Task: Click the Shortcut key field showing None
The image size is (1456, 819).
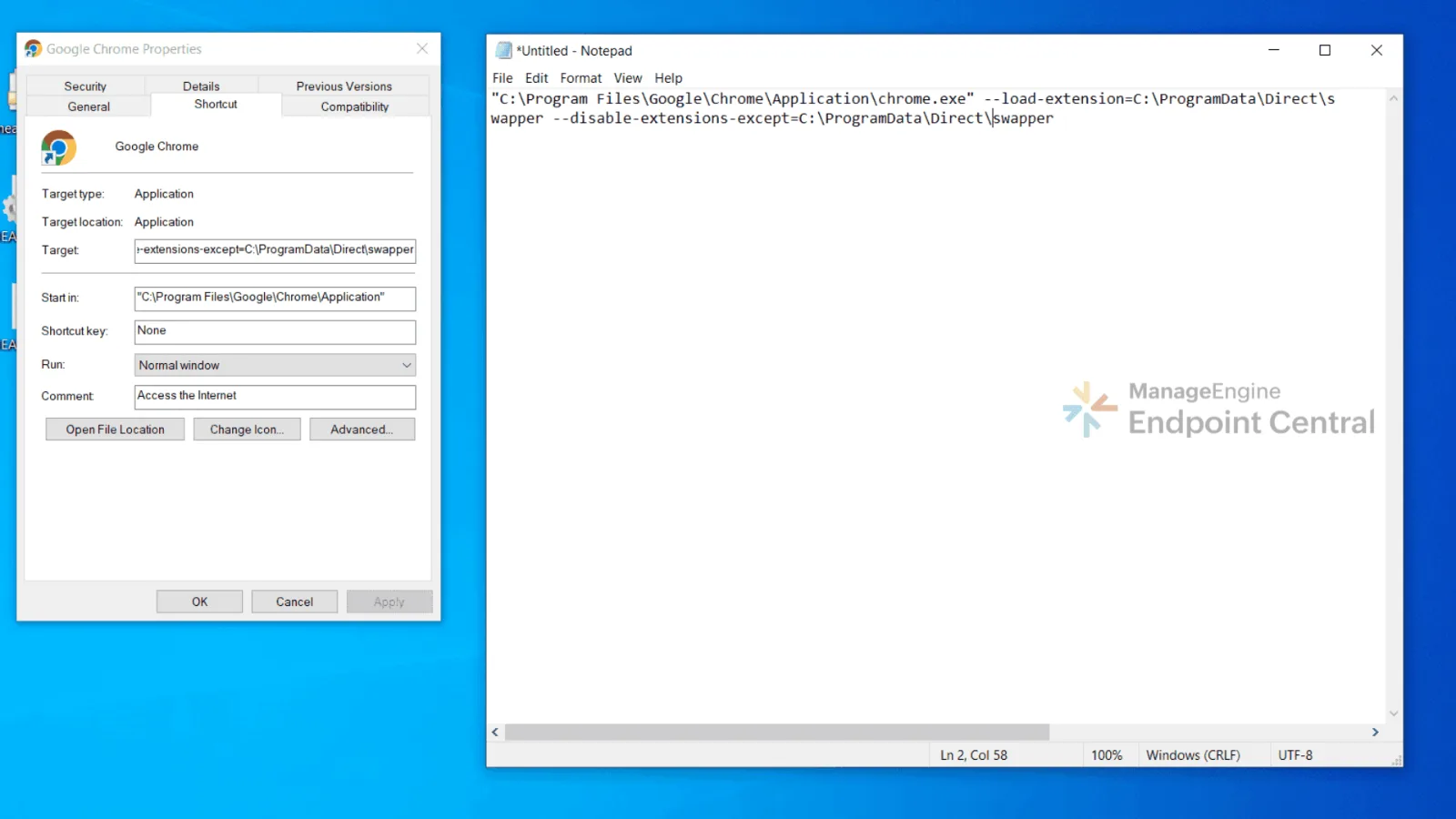Action: coord(275,331)
